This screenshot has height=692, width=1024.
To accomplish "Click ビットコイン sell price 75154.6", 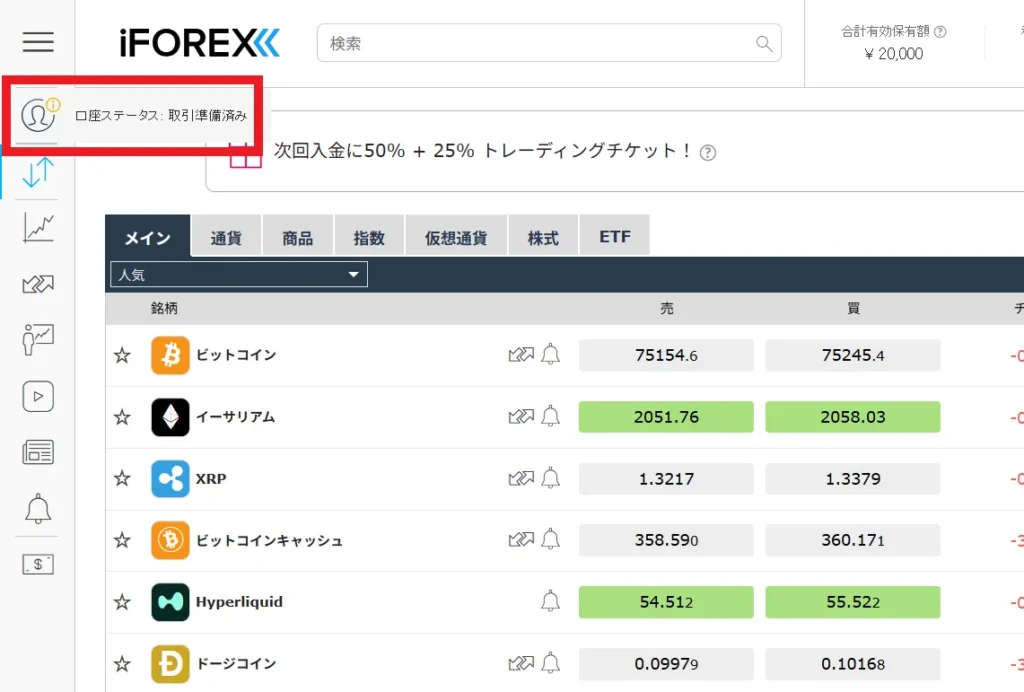I will click(666, 355).
